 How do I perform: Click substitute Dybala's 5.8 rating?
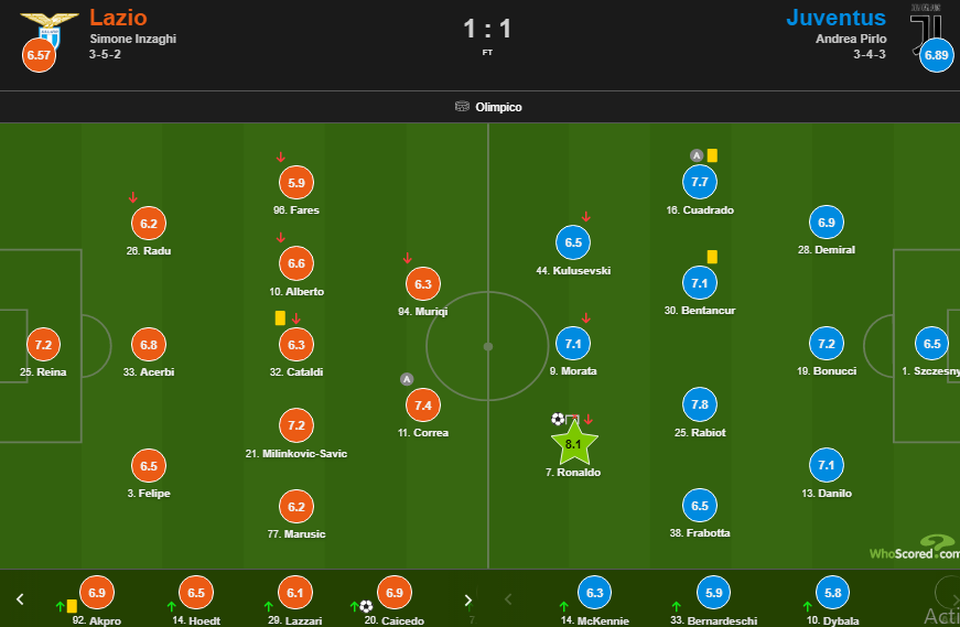[x=832, y=593]
